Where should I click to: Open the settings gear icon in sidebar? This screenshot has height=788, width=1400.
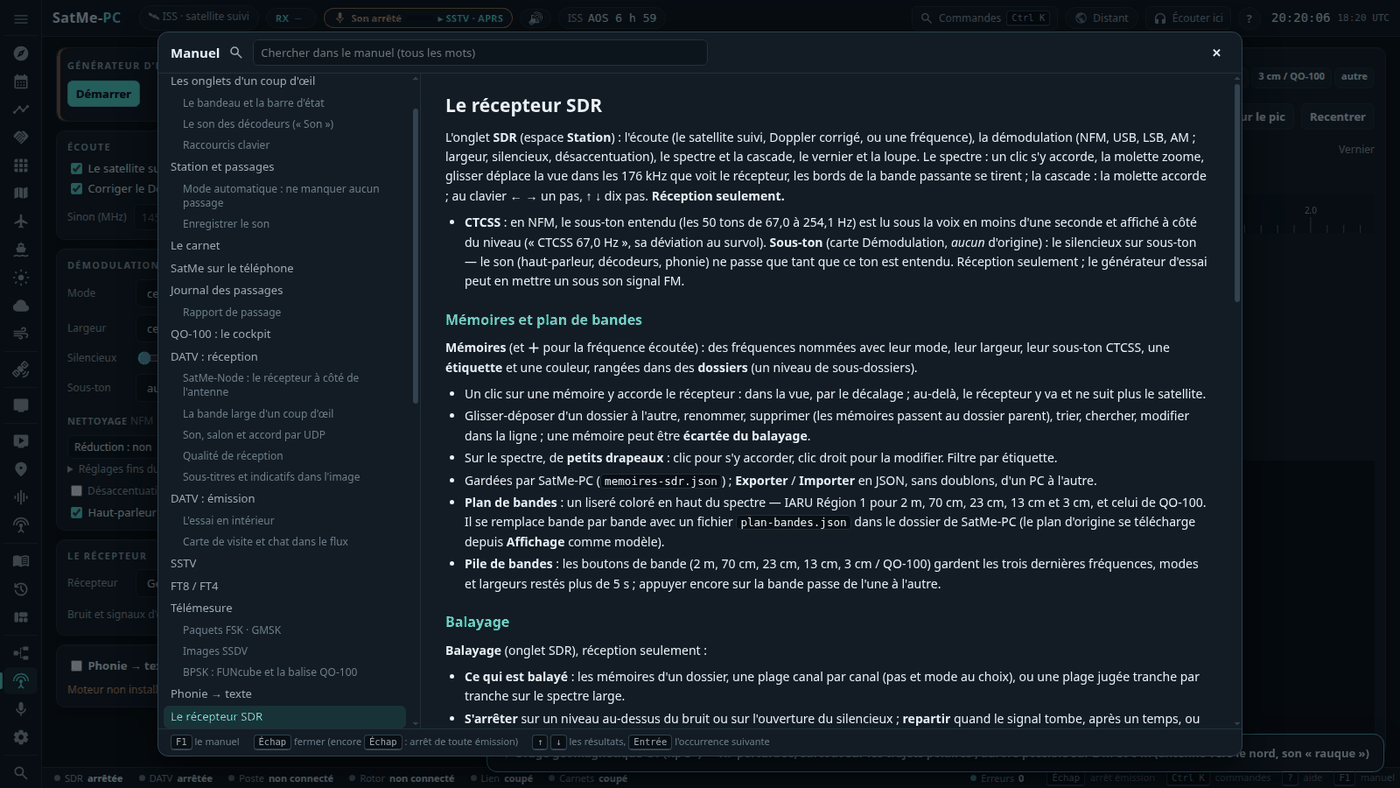click(x=21, y=737)
